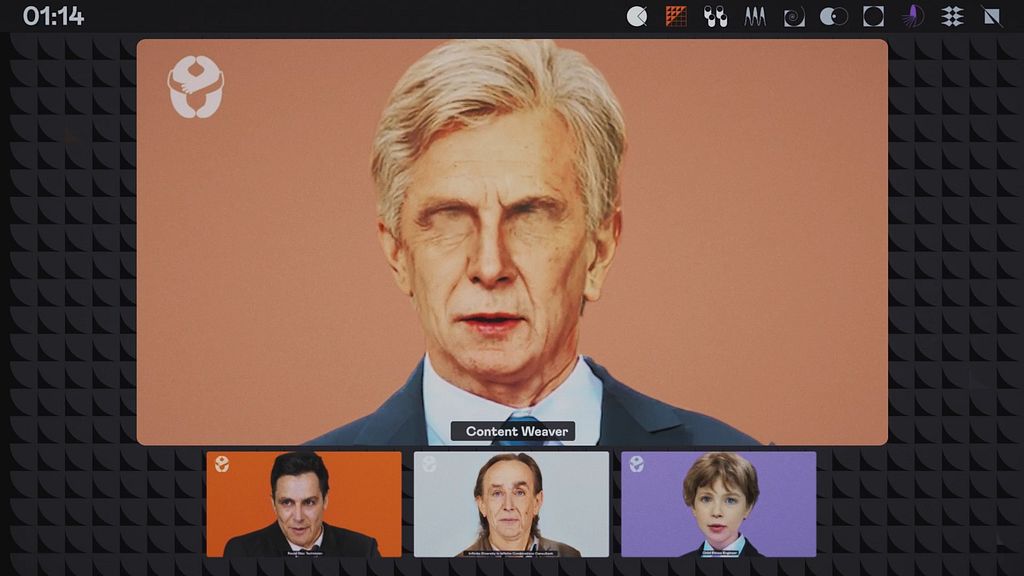Select the orange triangle grid icon

677,16
